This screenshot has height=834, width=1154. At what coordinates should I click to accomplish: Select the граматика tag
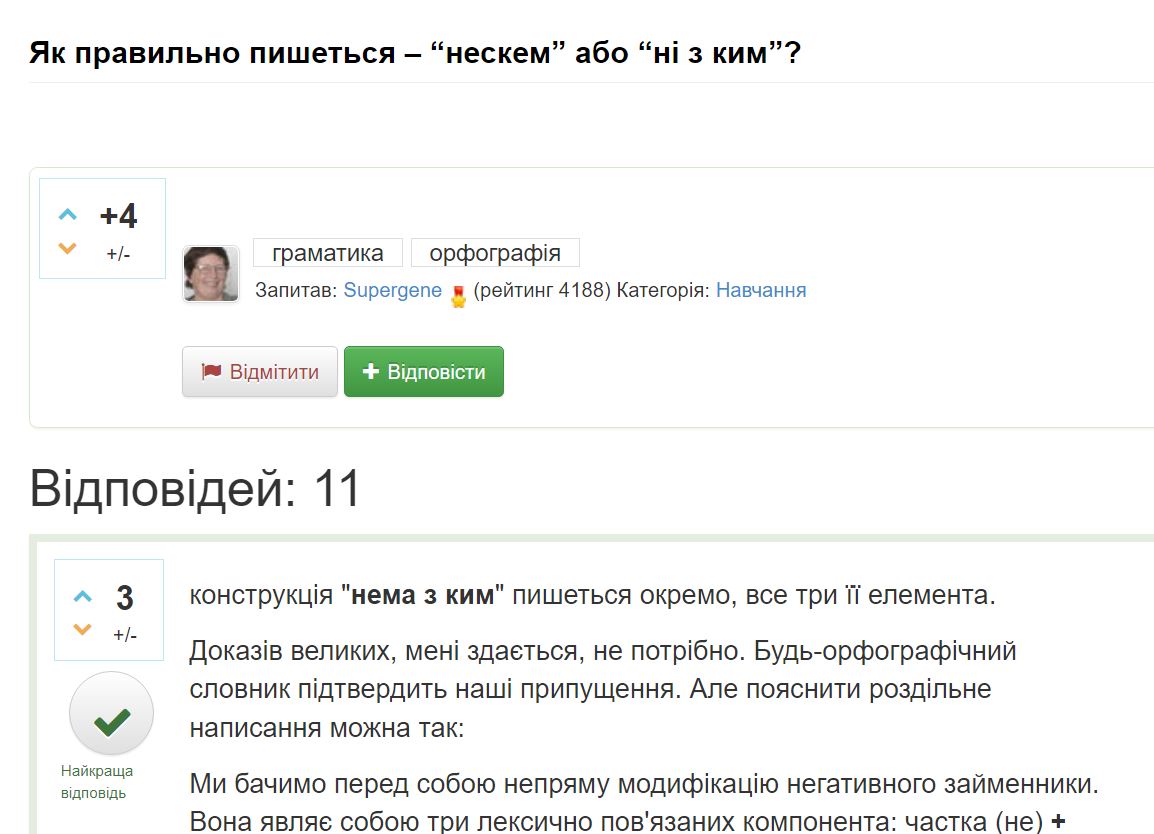(x=328, y=252)
